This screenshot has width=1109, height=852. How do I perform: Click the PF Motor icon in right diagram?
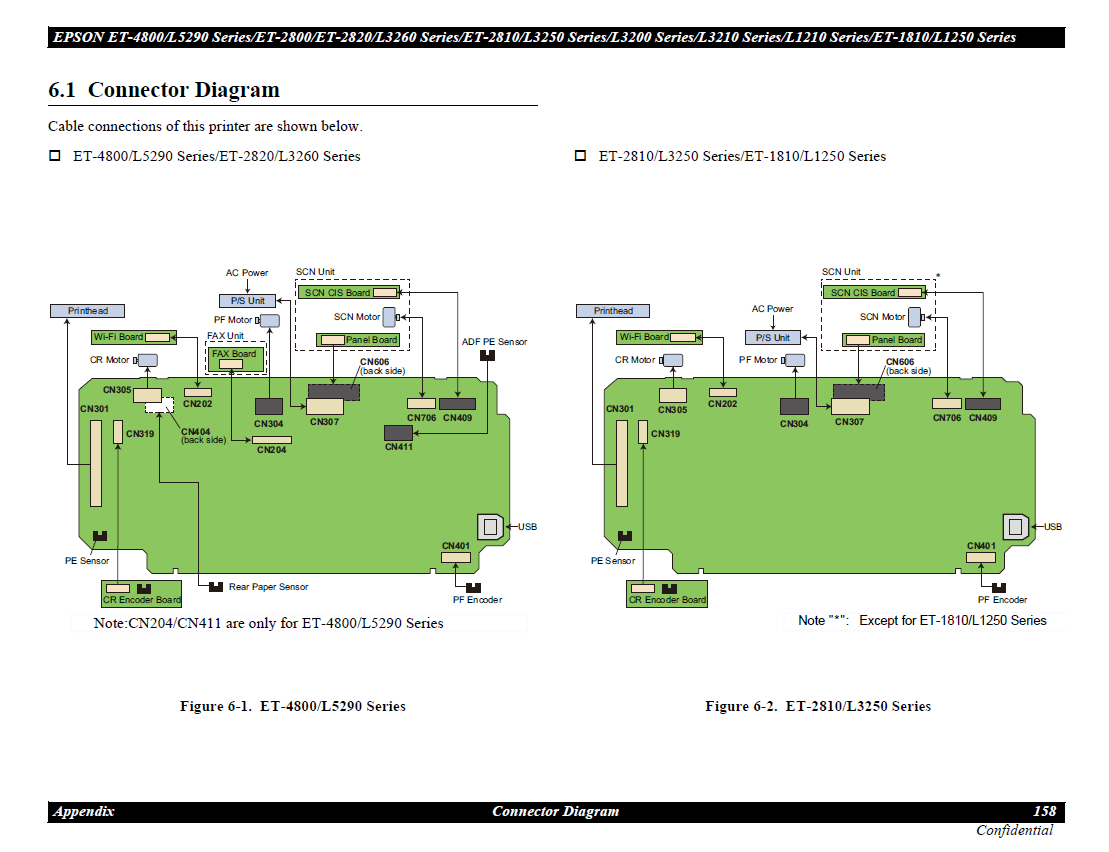pos(795,360)
